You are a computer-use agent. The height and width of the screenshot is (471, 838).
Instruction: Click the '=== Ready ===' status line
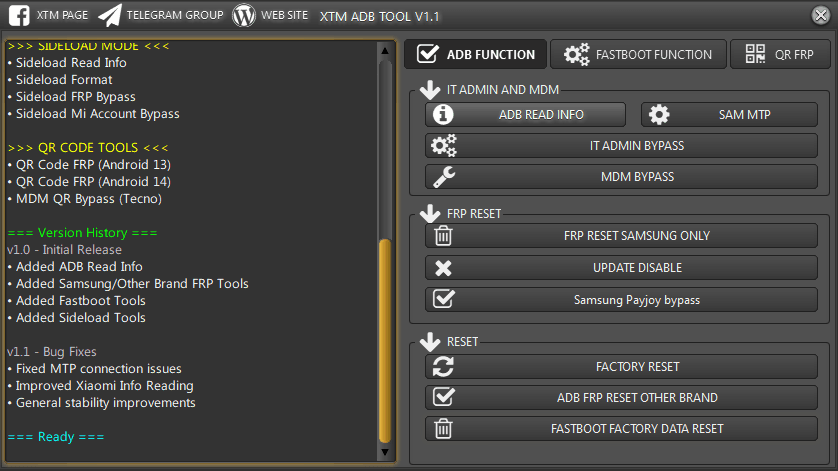coord(56,437)
